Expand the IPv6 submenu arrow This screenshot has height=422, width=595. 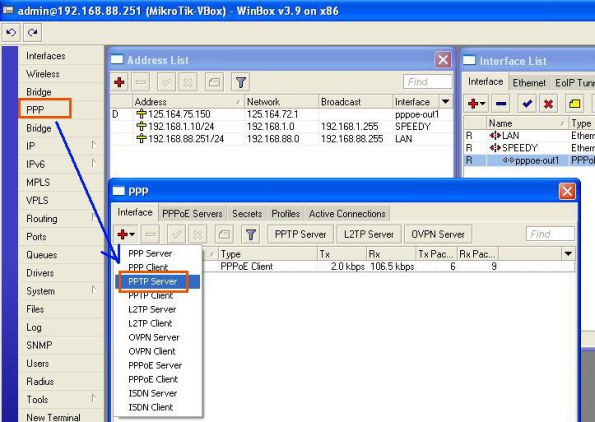click(94, 163)
